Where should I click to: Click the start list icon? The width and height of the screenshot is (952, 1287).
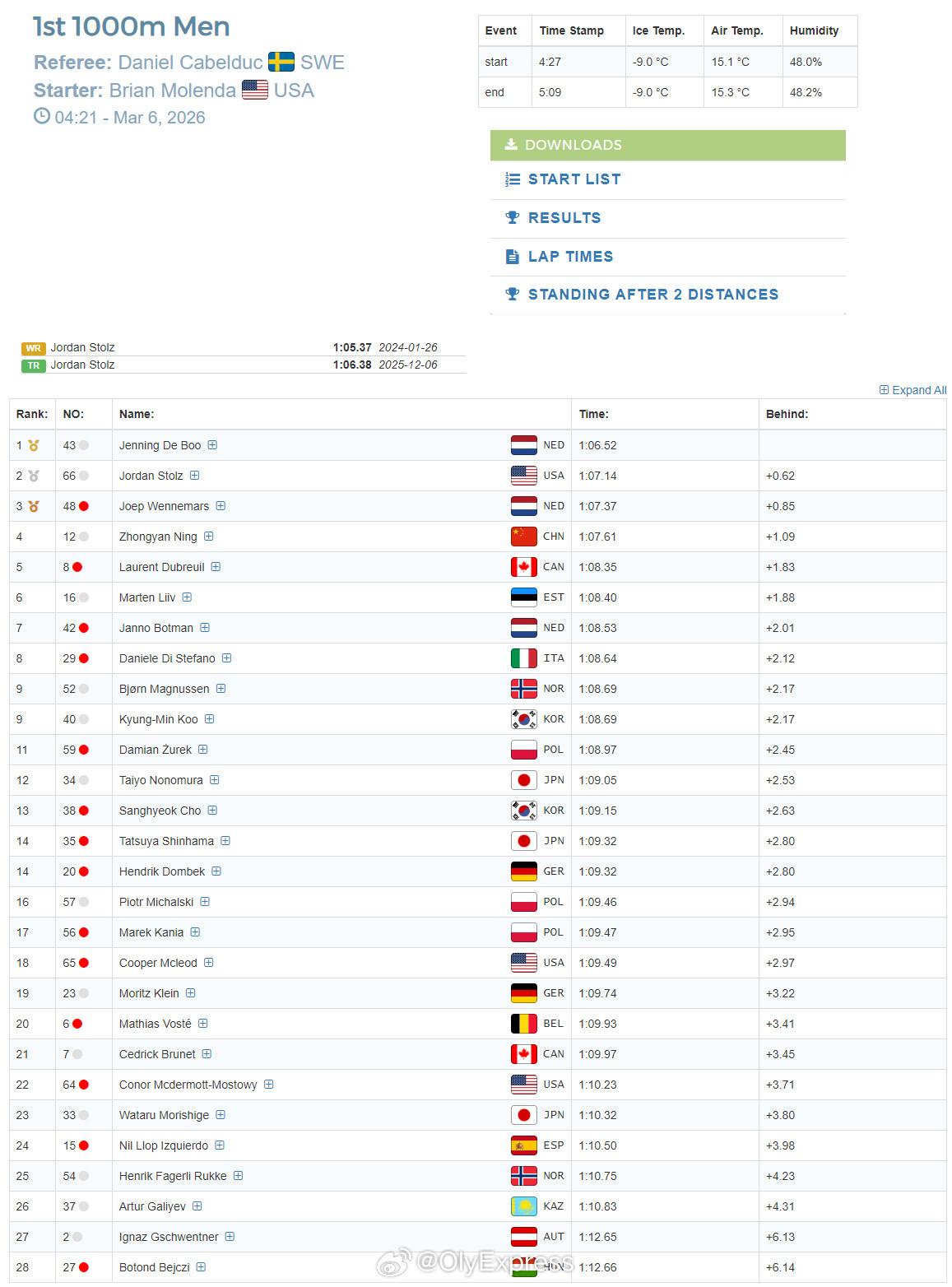(513, 179)
